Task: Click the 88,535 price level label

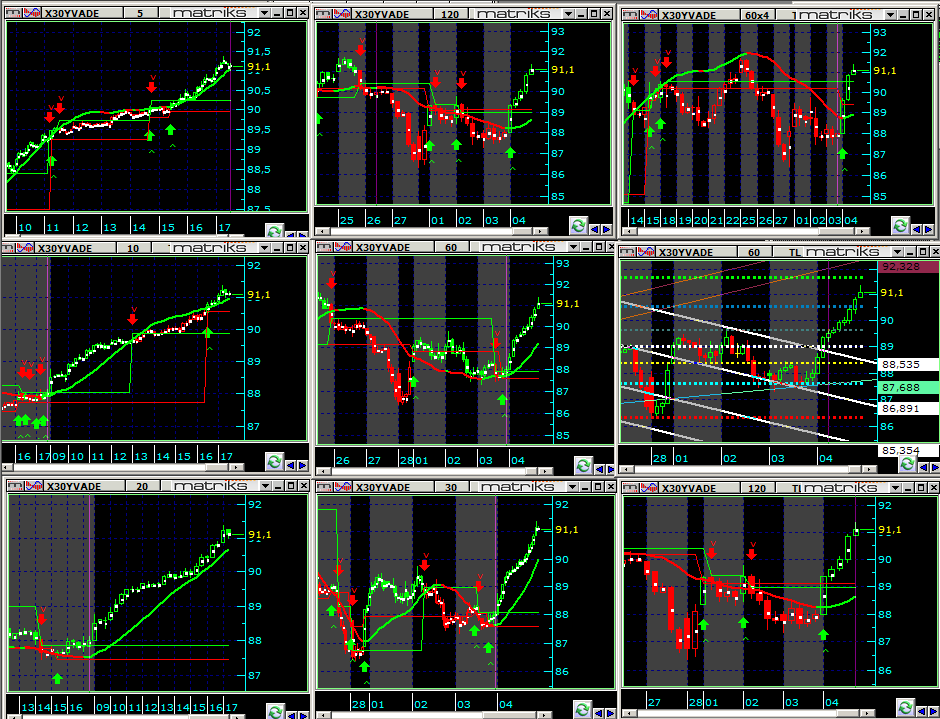Action: pos(900,365)
